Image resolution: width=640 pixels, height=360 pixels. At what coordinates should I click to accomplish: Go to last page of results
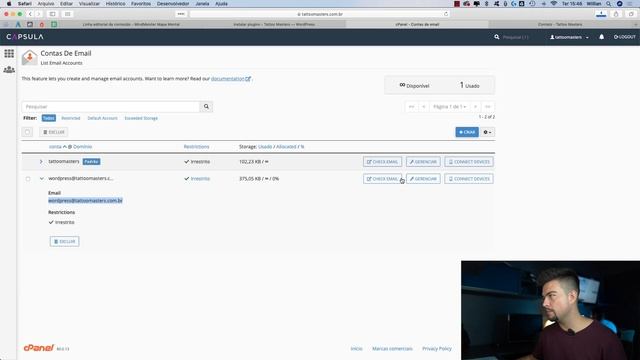point(487,107)
